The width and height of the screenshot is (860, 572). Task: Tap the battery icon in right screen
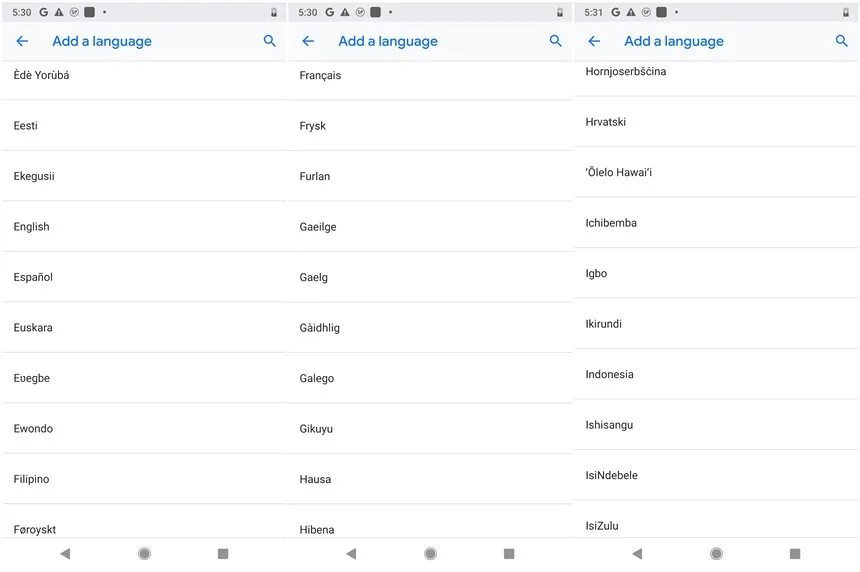click(x=846, y=12)
